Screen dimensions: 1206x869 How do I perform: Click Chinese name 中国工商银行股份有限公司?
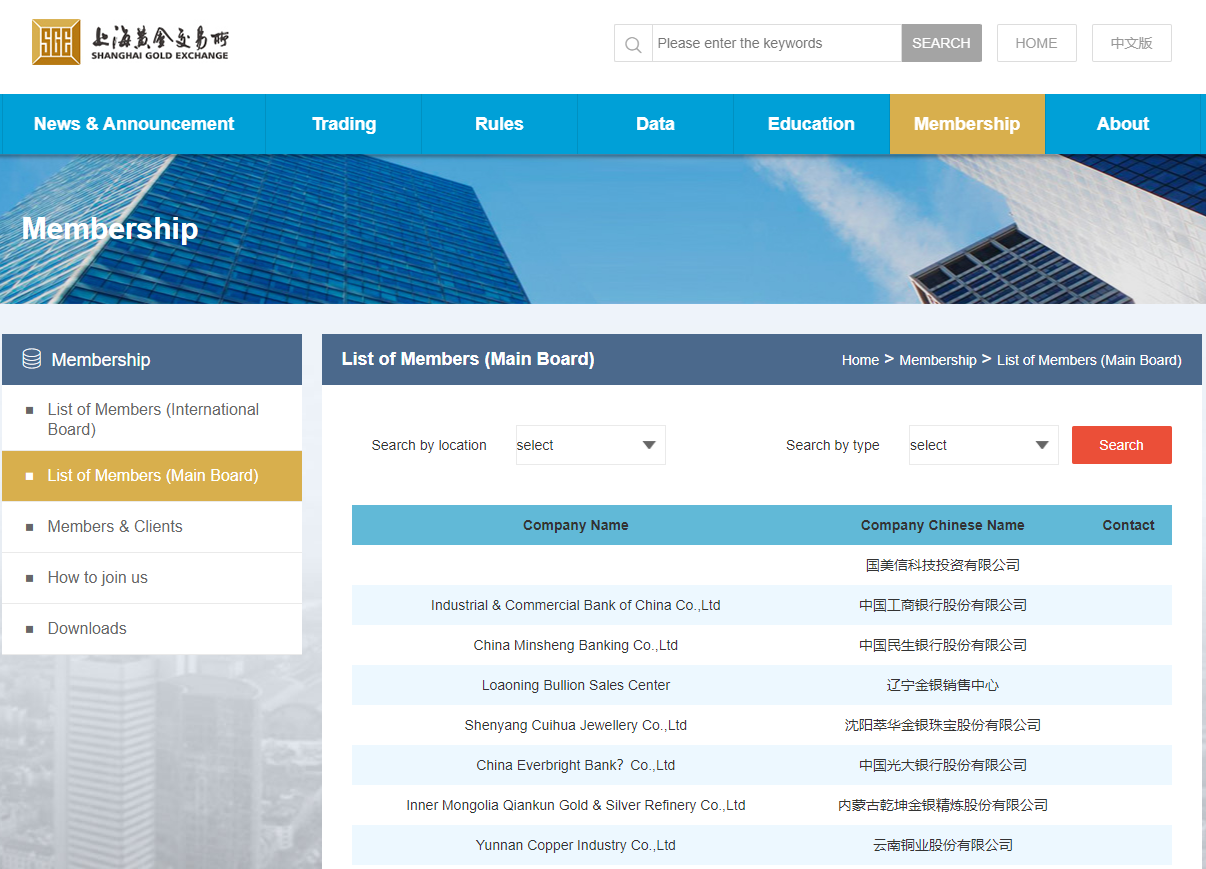point(943,605)
